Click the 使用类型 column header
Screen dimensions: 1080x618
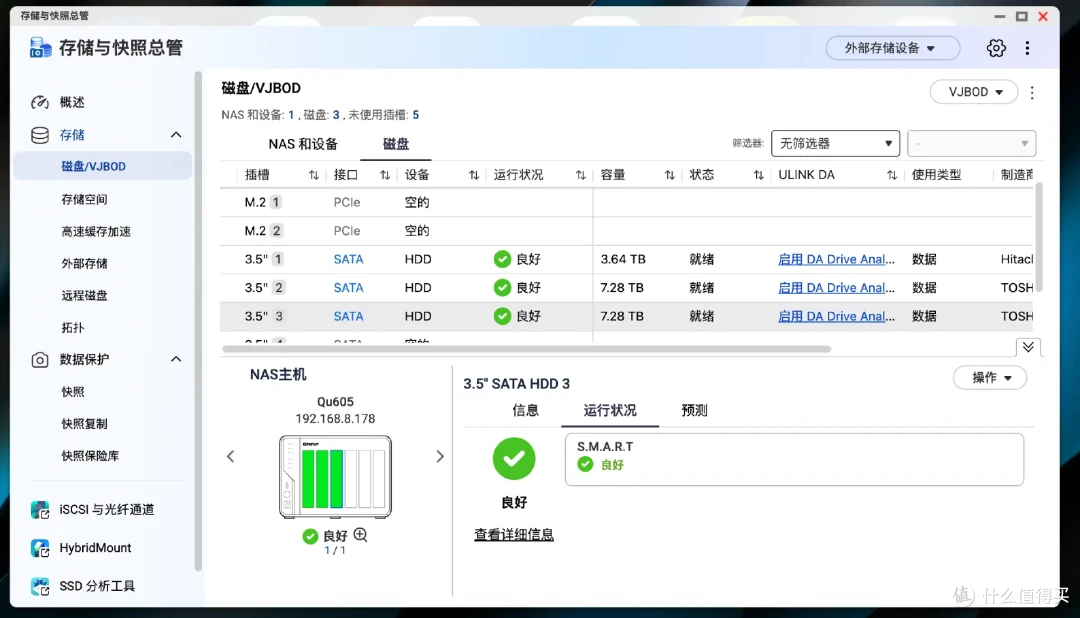tap(936, 175)
